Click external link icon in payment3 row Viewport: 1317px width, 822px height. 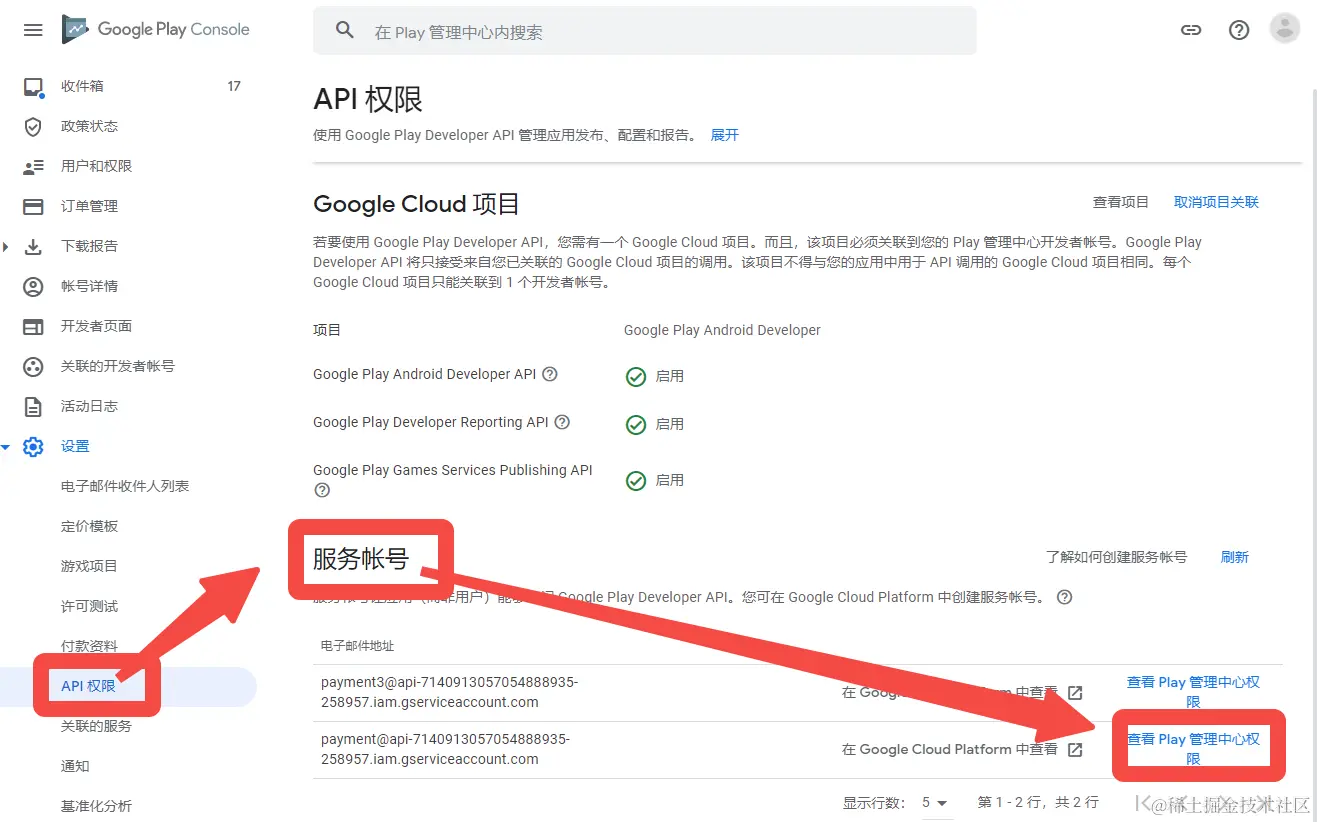click(x=1075, y=692)
